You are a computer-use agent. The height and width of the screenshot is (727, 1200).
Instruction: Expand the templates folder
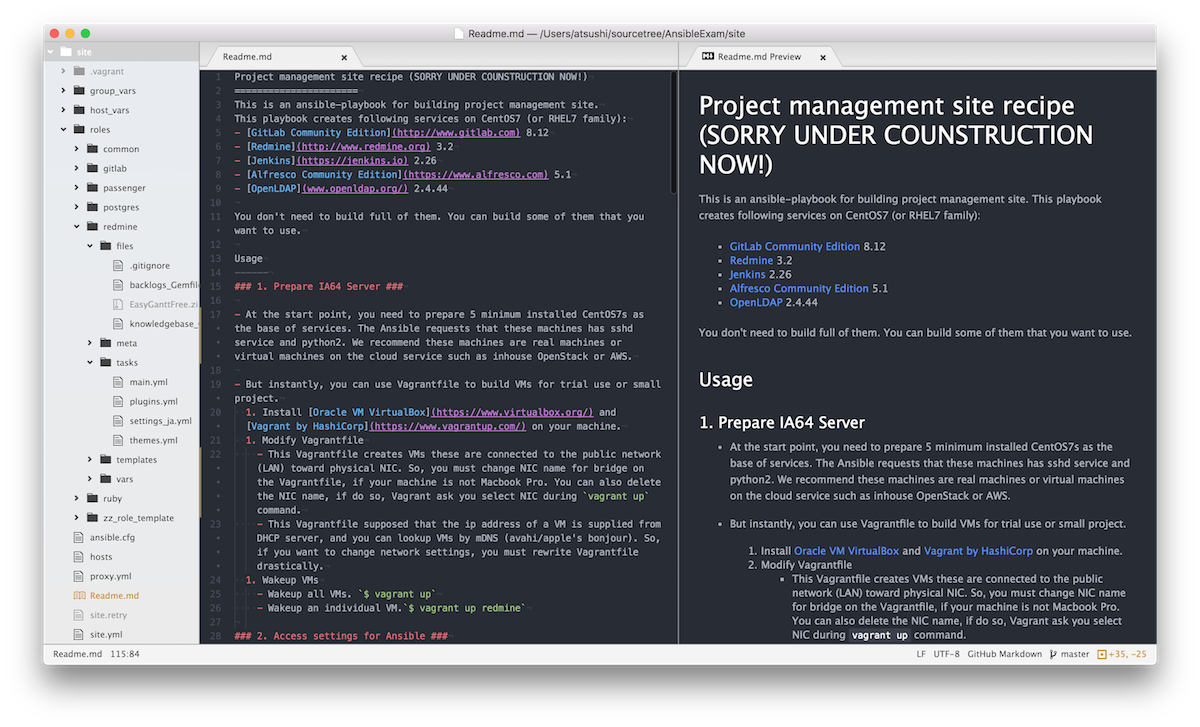[90, 460]
